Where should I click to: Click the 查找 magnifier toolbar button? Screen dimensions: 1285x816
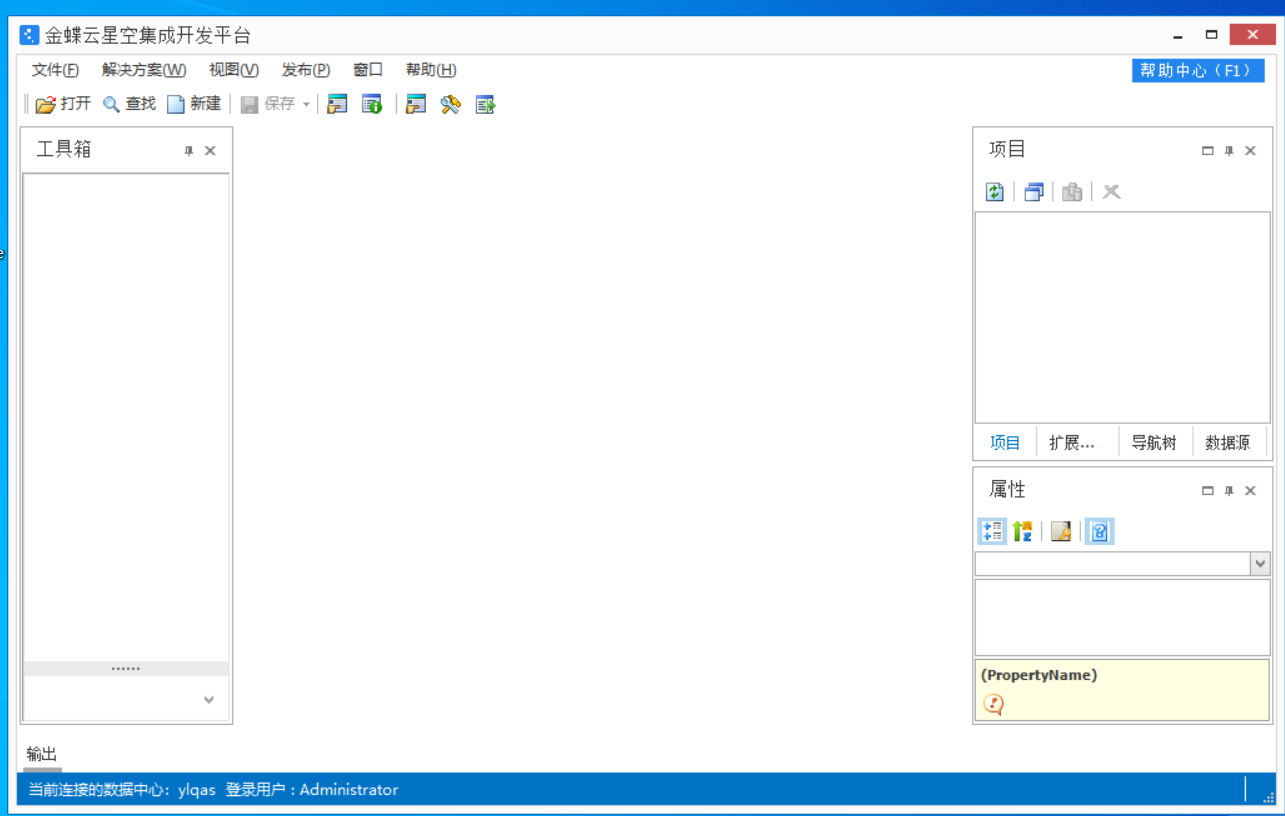click(129, 104)
